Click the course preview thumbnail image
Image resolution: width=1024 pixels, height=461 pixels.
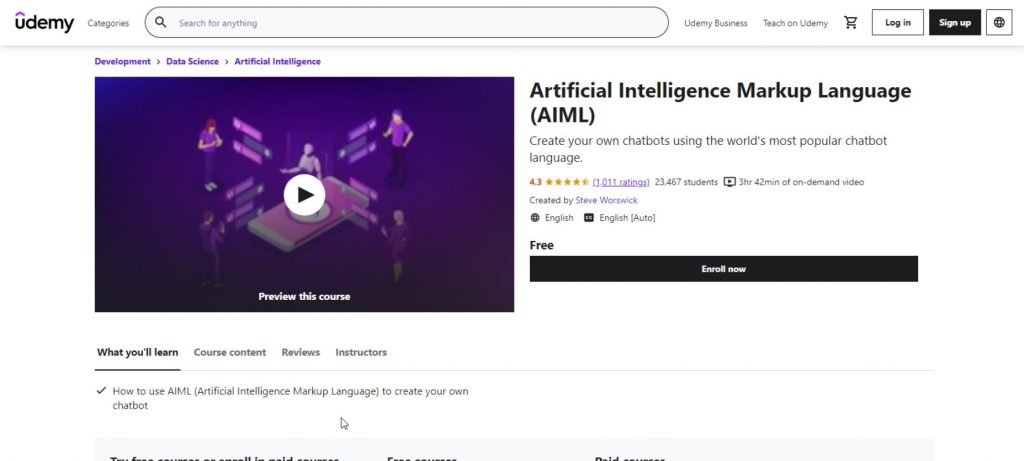[x=304, y=194]
